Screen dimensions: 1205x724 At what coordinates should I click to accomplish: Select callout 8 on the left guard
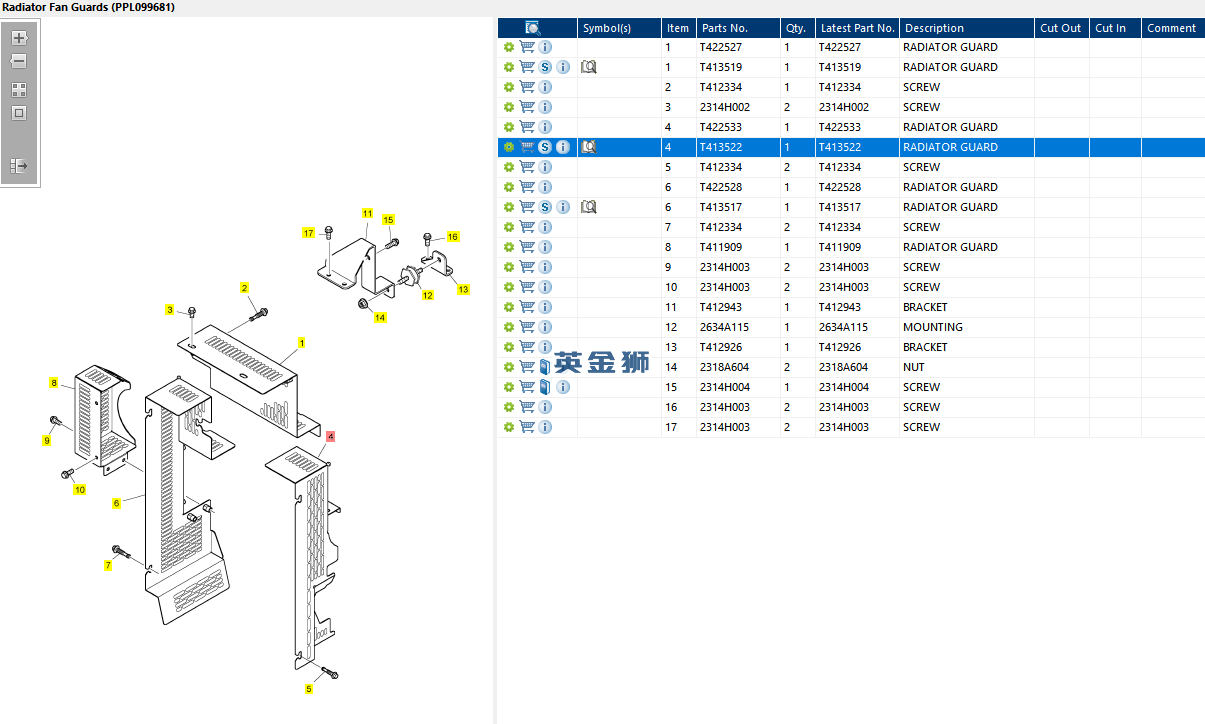[x=54, y=383]
